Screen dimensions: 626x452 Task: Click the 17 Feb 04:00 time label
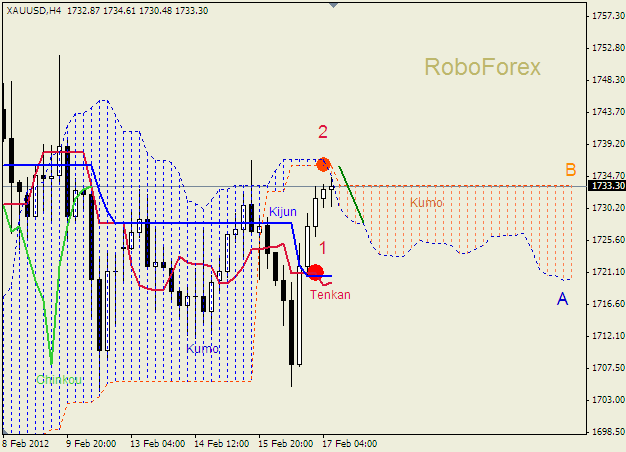click(x=349, y=444)
